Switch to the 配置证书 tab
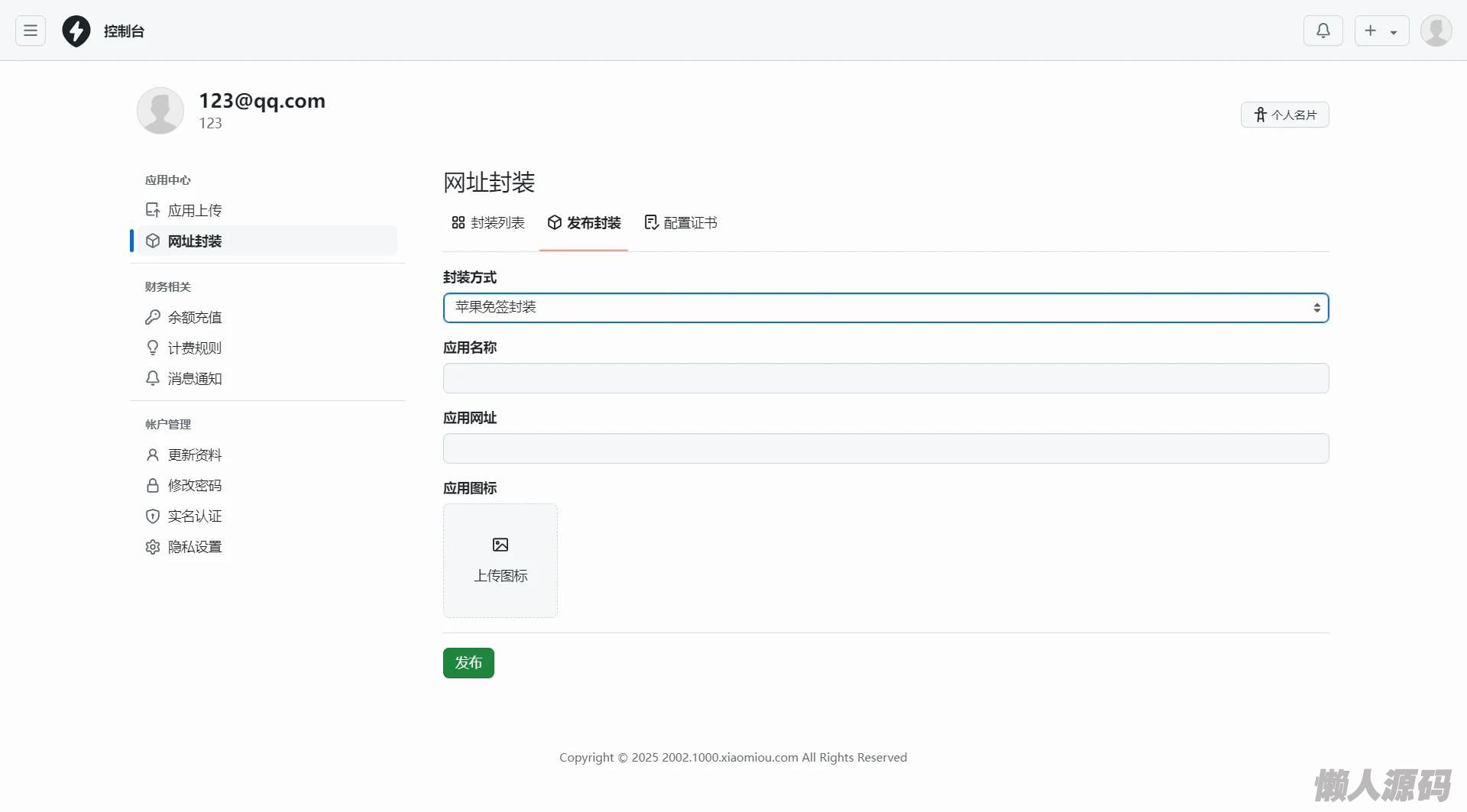This screenshot has height=812, width=1467. [681, 223]
